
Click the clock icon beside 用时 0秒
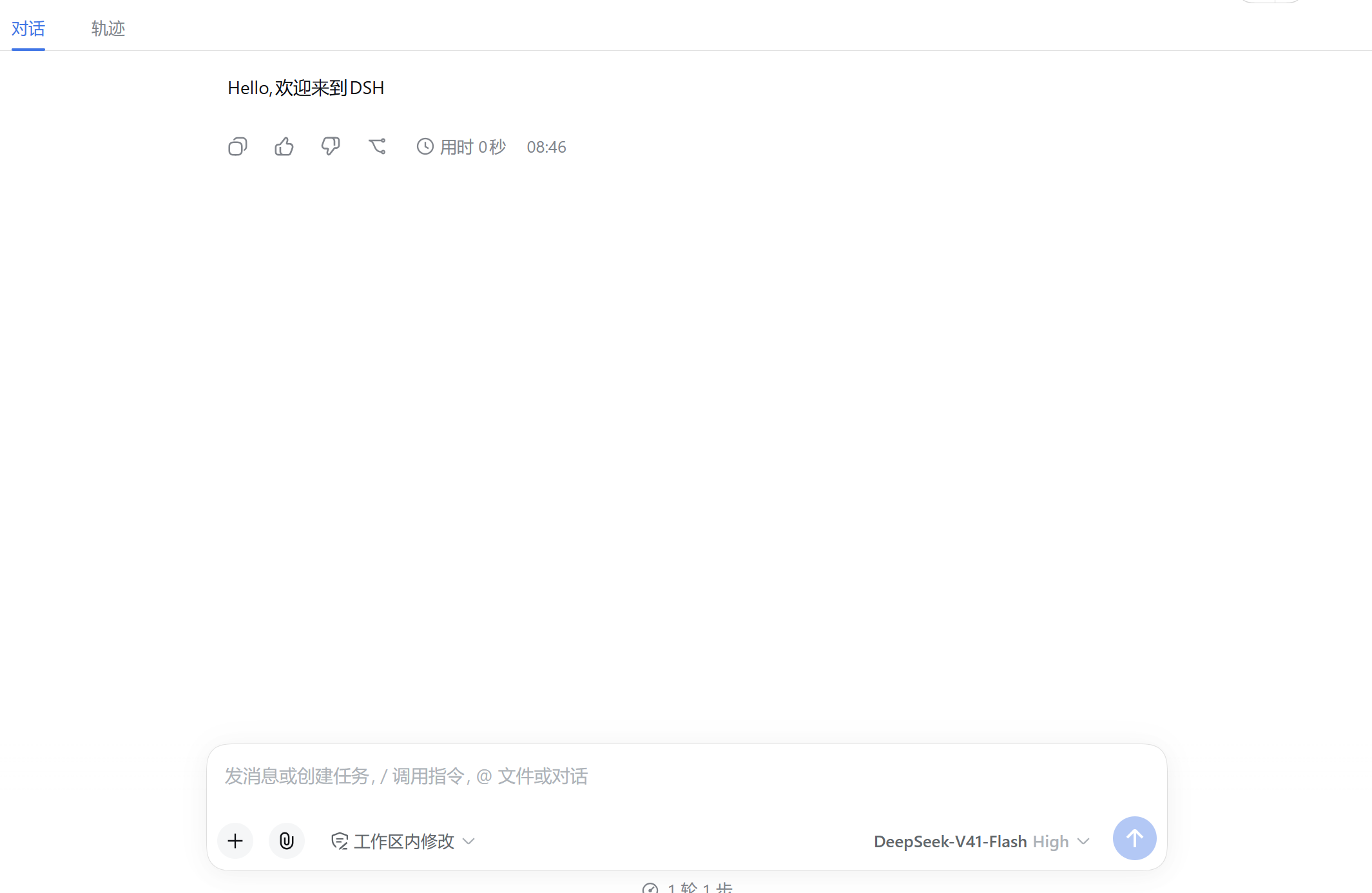[x=425, y=147]
